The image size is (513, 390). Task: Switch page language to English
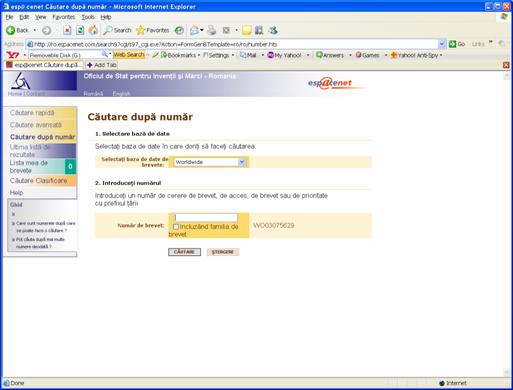pyautogui.click(x=121, y=94)
